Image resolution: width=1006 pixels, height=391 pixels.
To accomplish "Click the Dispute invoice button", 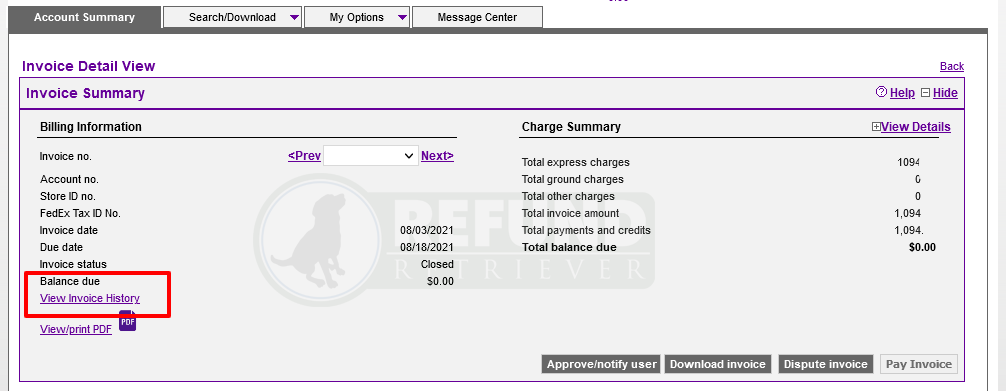I will (x=826, y=364).
